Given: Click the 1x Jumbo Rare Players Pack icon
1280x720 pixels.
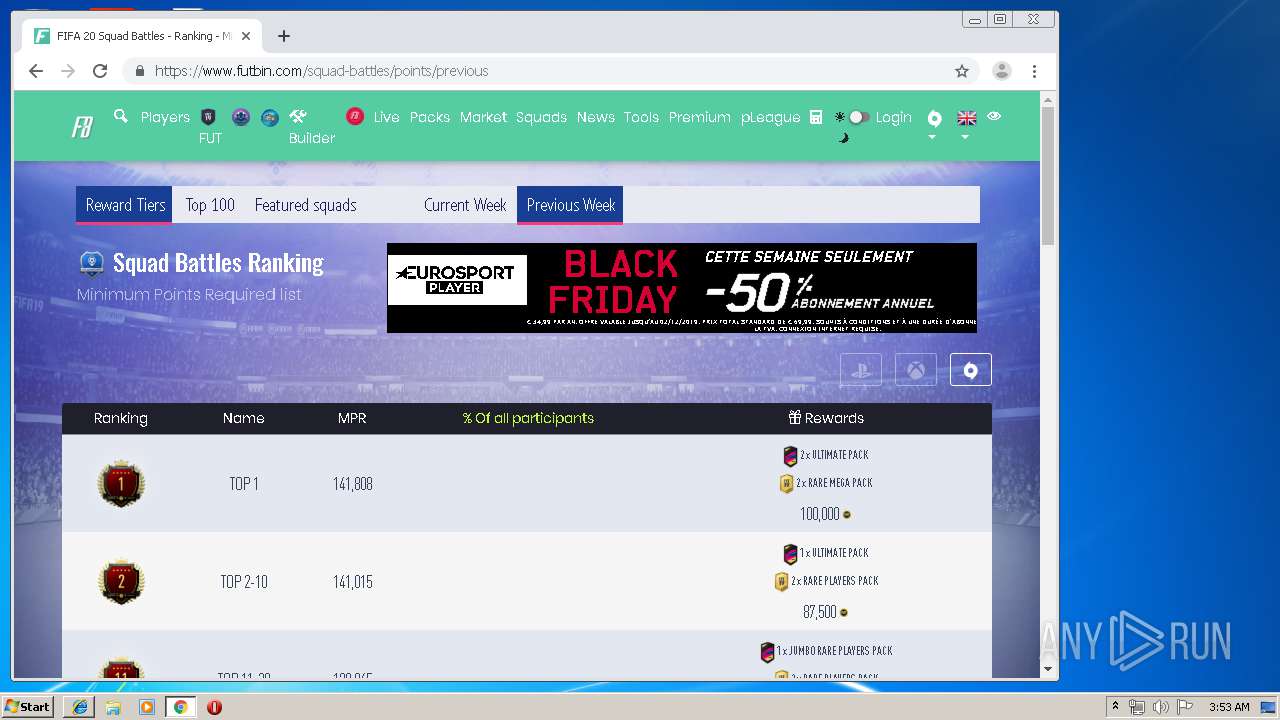Looking at the screenshot, I should pyautogui.click(x=767, y=652).
